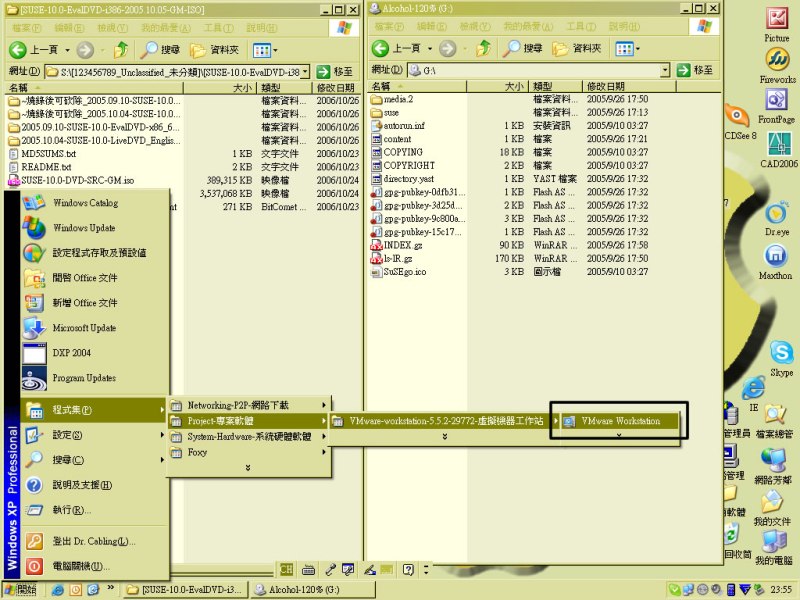Image resolution: width=800 pixels, height=600 pixels.
Task: Launch Windows Update from the Start menu
Action: [95, 228]
